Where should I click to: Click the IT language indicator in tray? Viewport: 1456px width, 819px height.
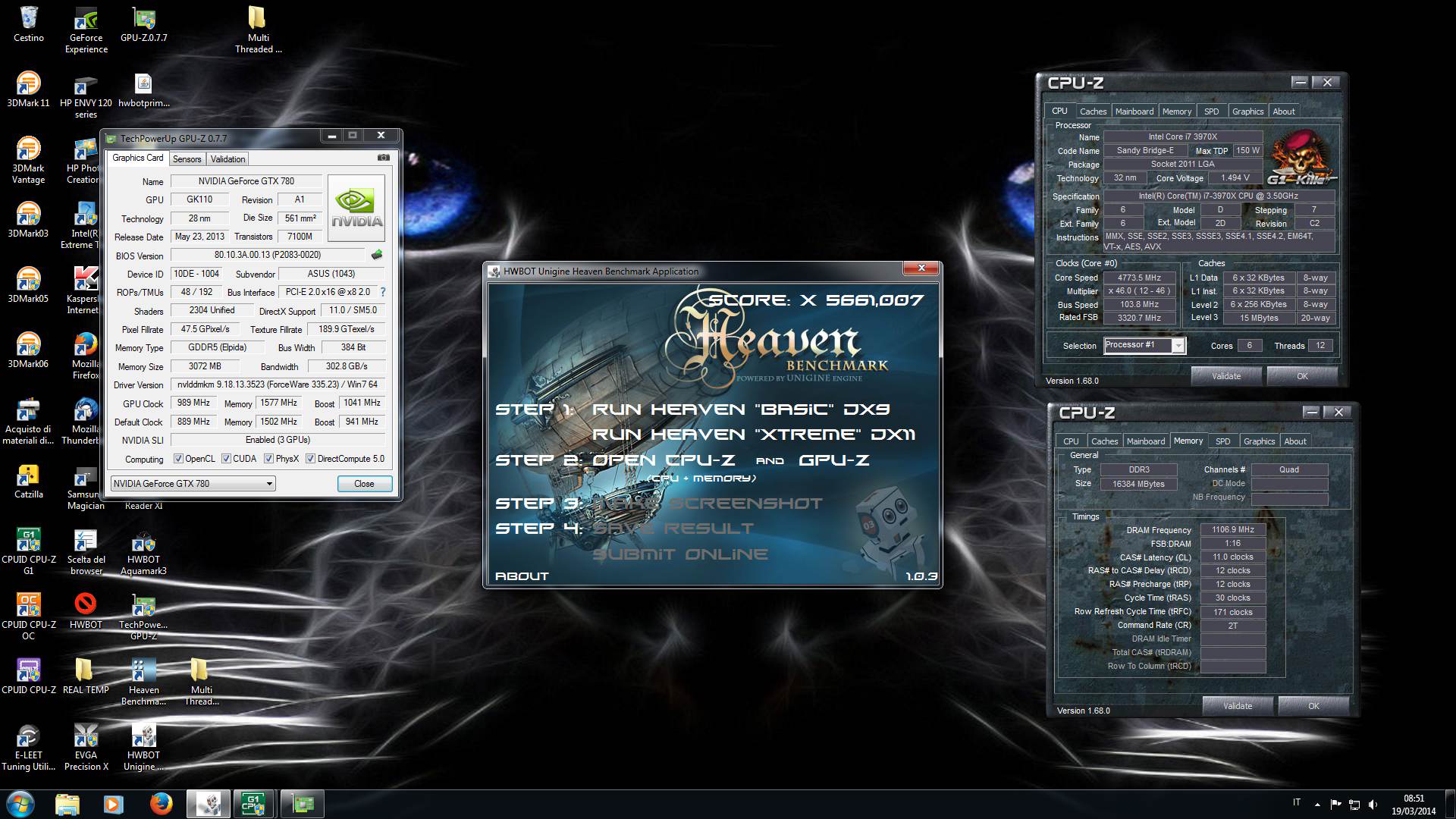click(1296, 802)
